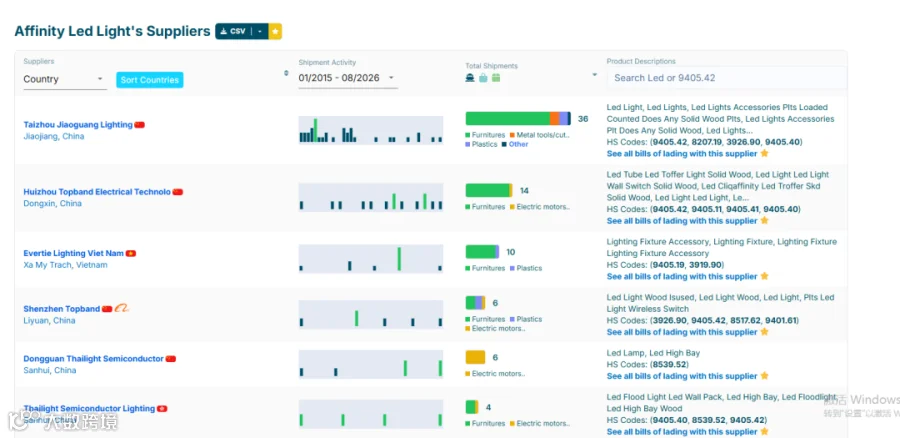Open Taizhou Jiaoguang Lighting supplier page
The width and height of the screenshot is (900, 438).
pyautogui.click(x=78, y=125)
